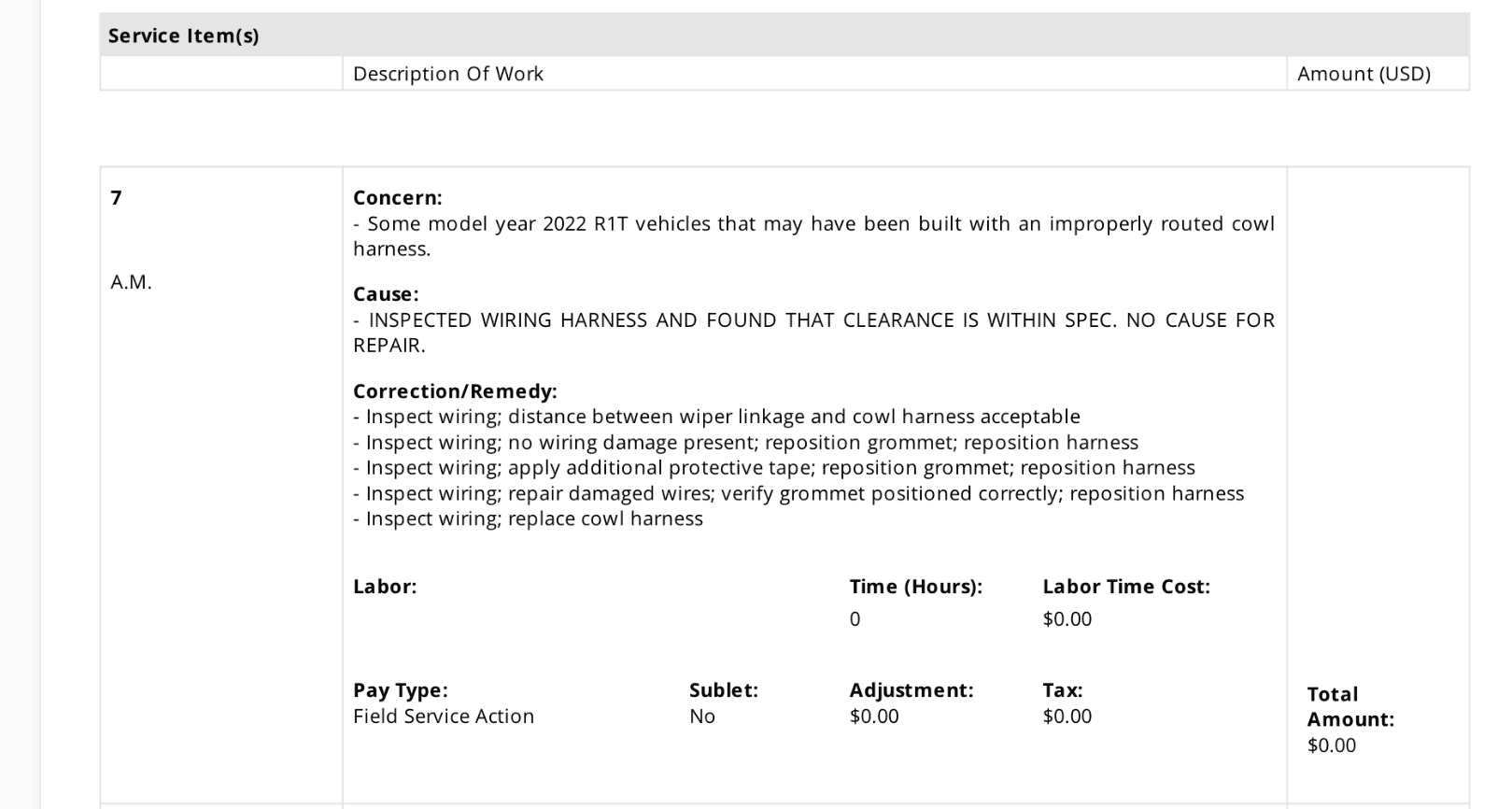Click the improperly routed cowl harness concern text
Screen dimensions: 1512x809
point(813,236)
